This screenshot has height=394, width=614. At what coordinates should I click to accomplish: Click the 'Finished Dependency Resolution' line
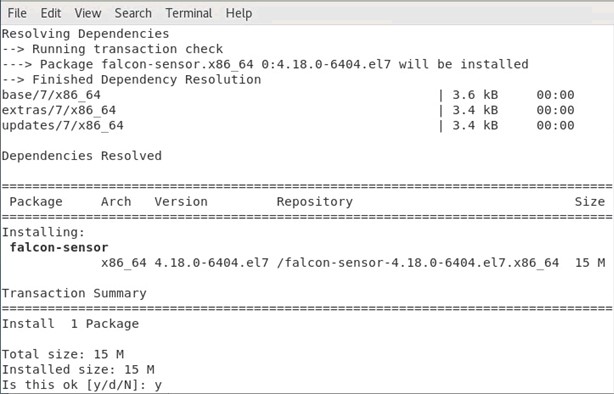132,80
